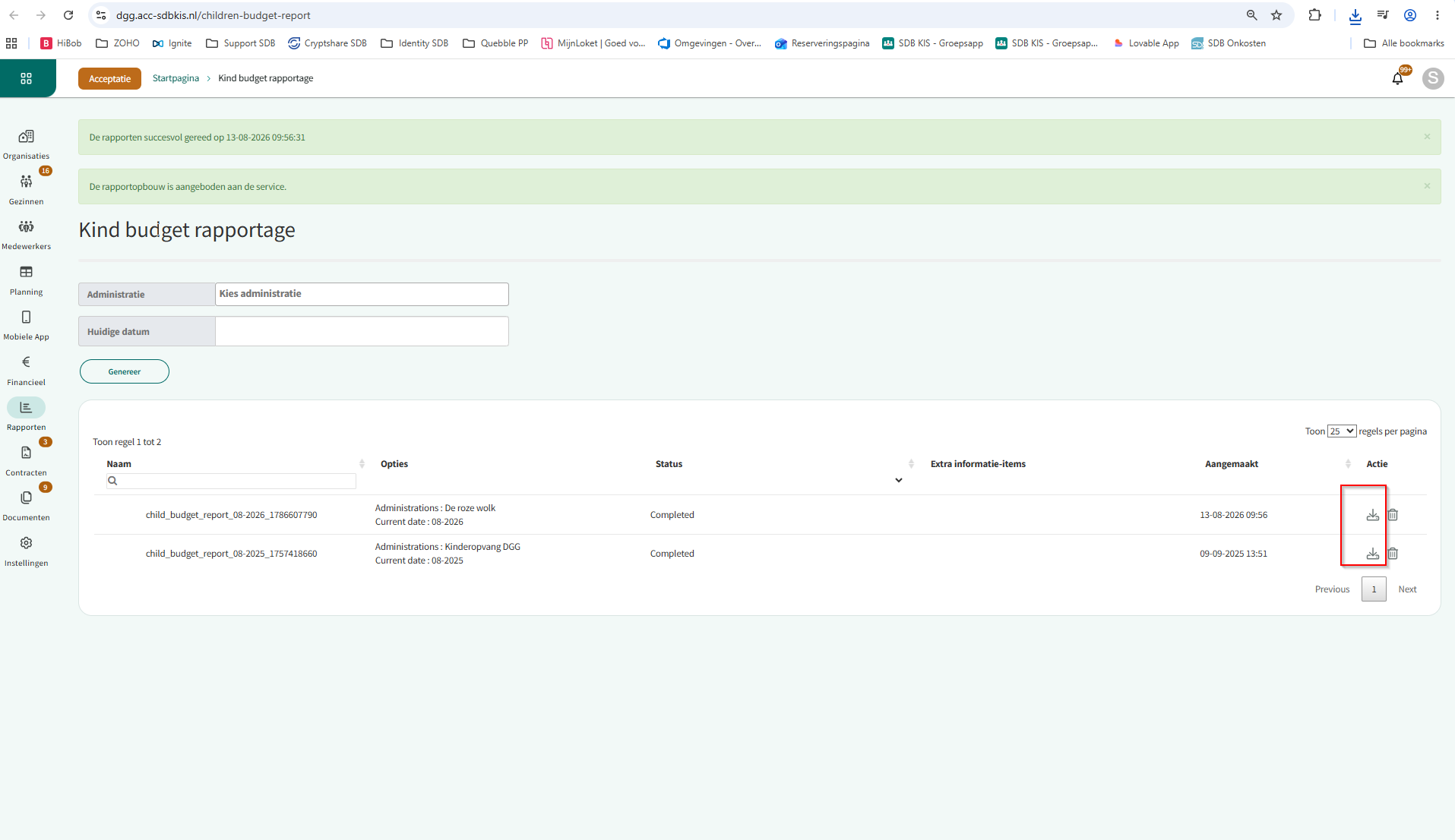Click the Huidige datum input field

pos(362,331)
